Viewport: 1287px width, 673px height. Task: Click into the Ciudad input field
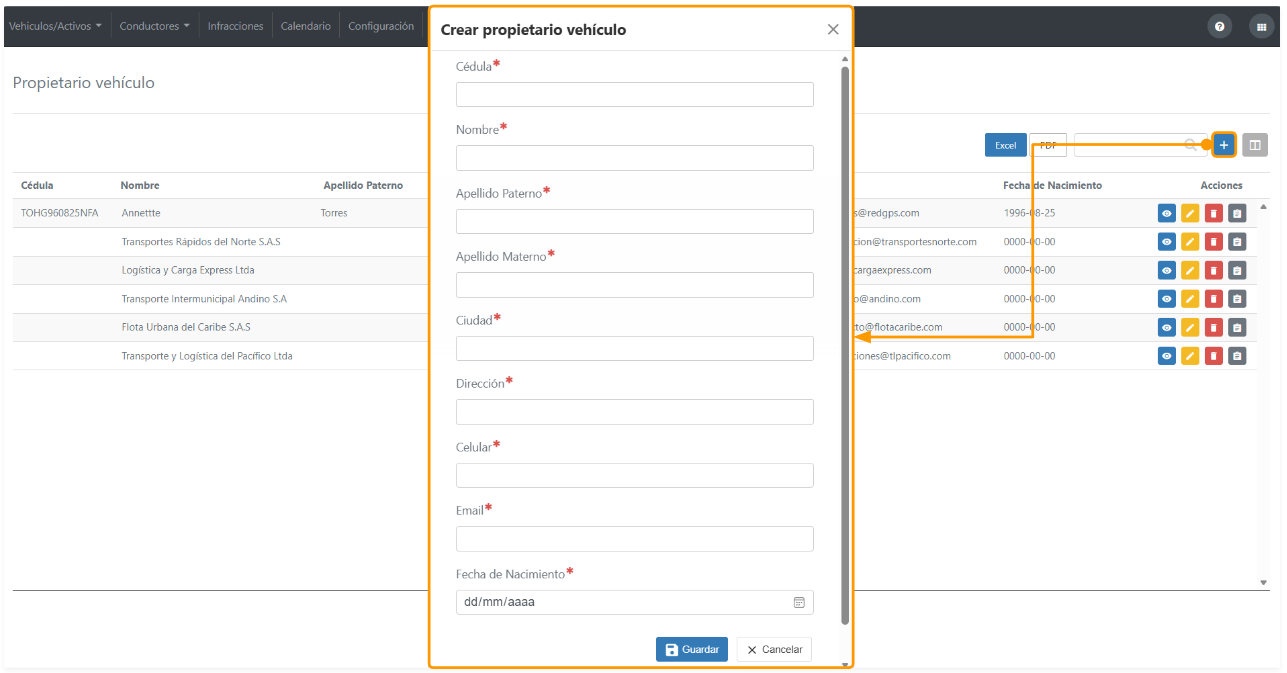(x=635, y=348)
